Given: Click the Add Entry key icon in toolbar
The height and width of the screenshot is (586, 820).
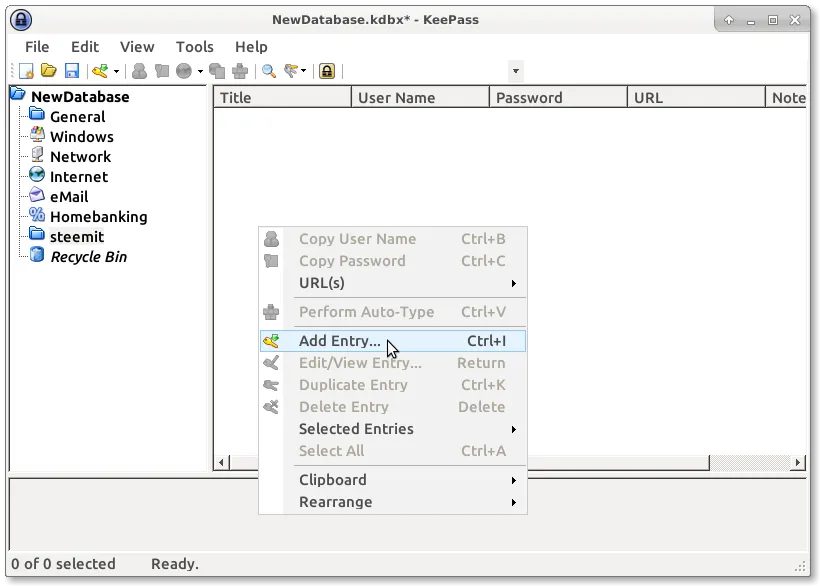Looking at the screenshot, I should point(100,71).
